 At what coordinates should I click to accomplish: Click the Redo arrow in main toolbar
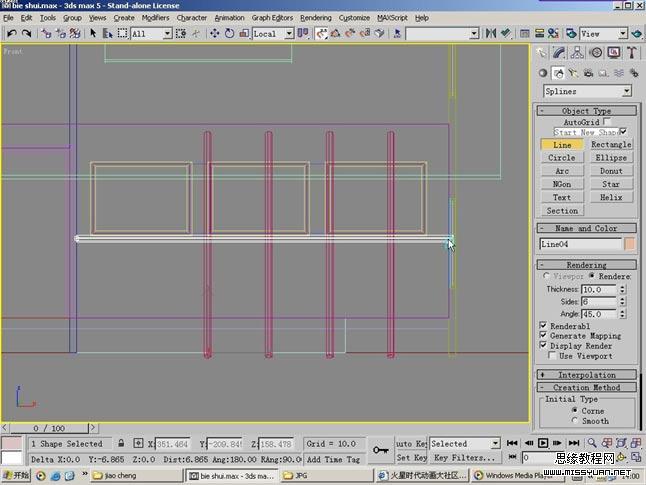coord(26,33)
